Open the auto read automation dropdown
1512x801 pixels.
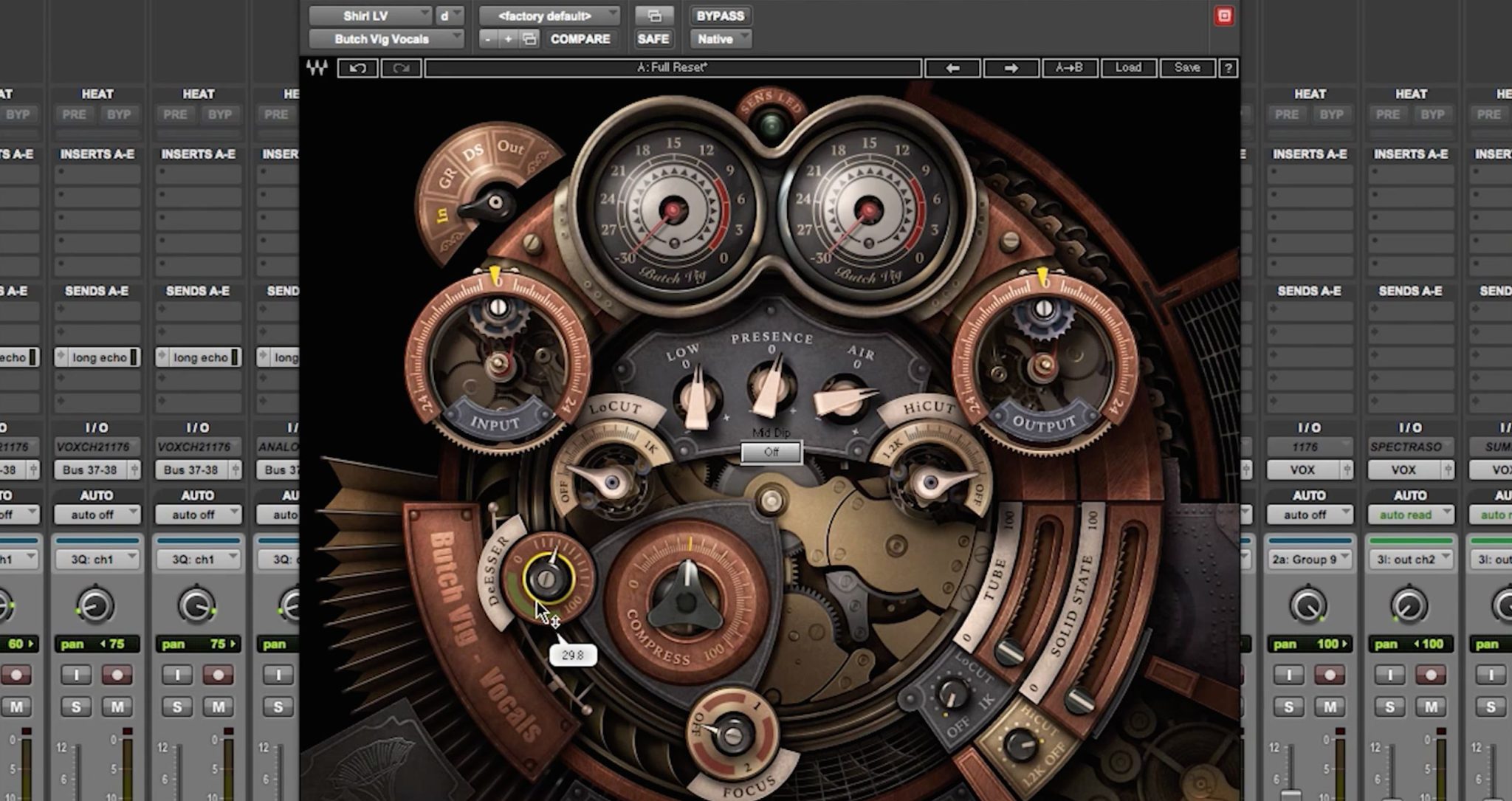[1411, 515]
